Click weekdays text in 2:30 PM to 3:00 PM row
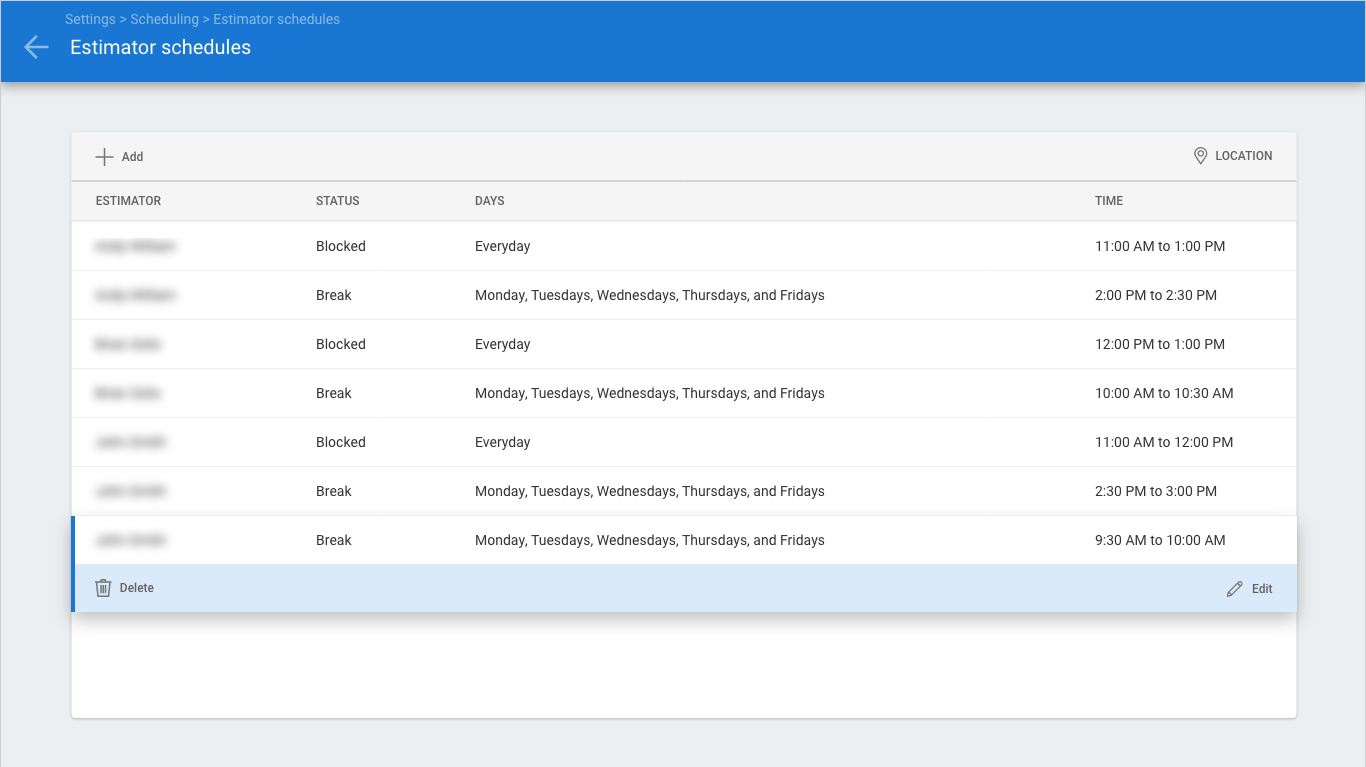Image resolution: width=1366 pixels, height=767 pixels. (x=650, y=491)
